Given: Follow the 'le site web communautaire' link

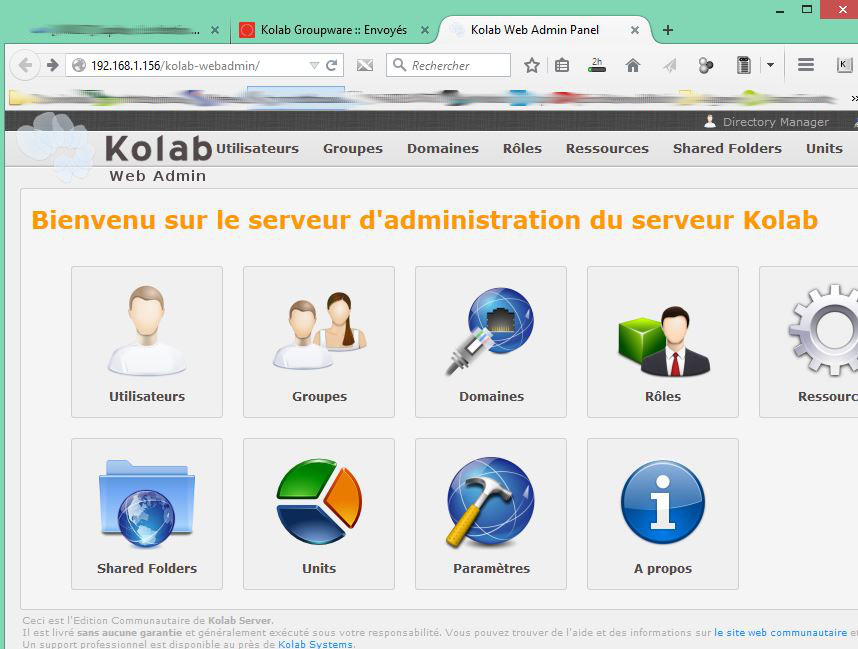Looking at the screenshot, I should 780,633.
